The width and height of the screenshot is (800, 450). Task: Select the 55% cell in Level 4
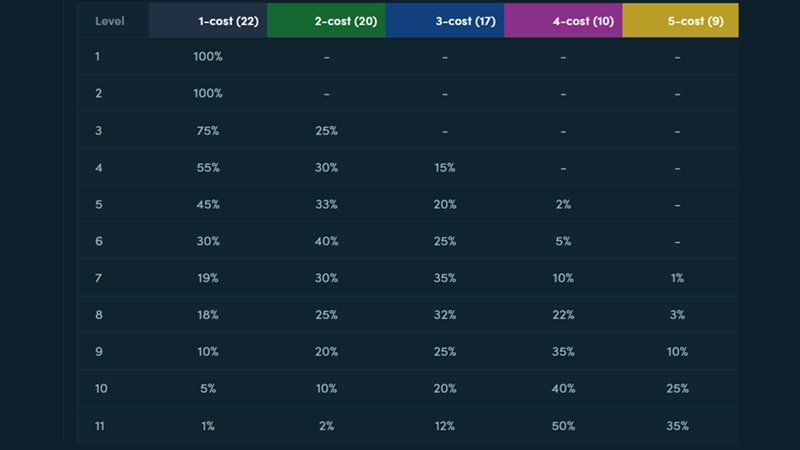208,168
